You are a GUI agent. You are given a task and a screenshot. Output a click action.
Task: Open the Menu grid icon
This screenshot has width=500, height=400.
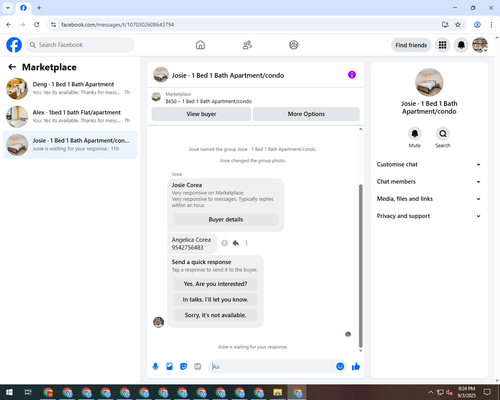[x=442, y=45]
